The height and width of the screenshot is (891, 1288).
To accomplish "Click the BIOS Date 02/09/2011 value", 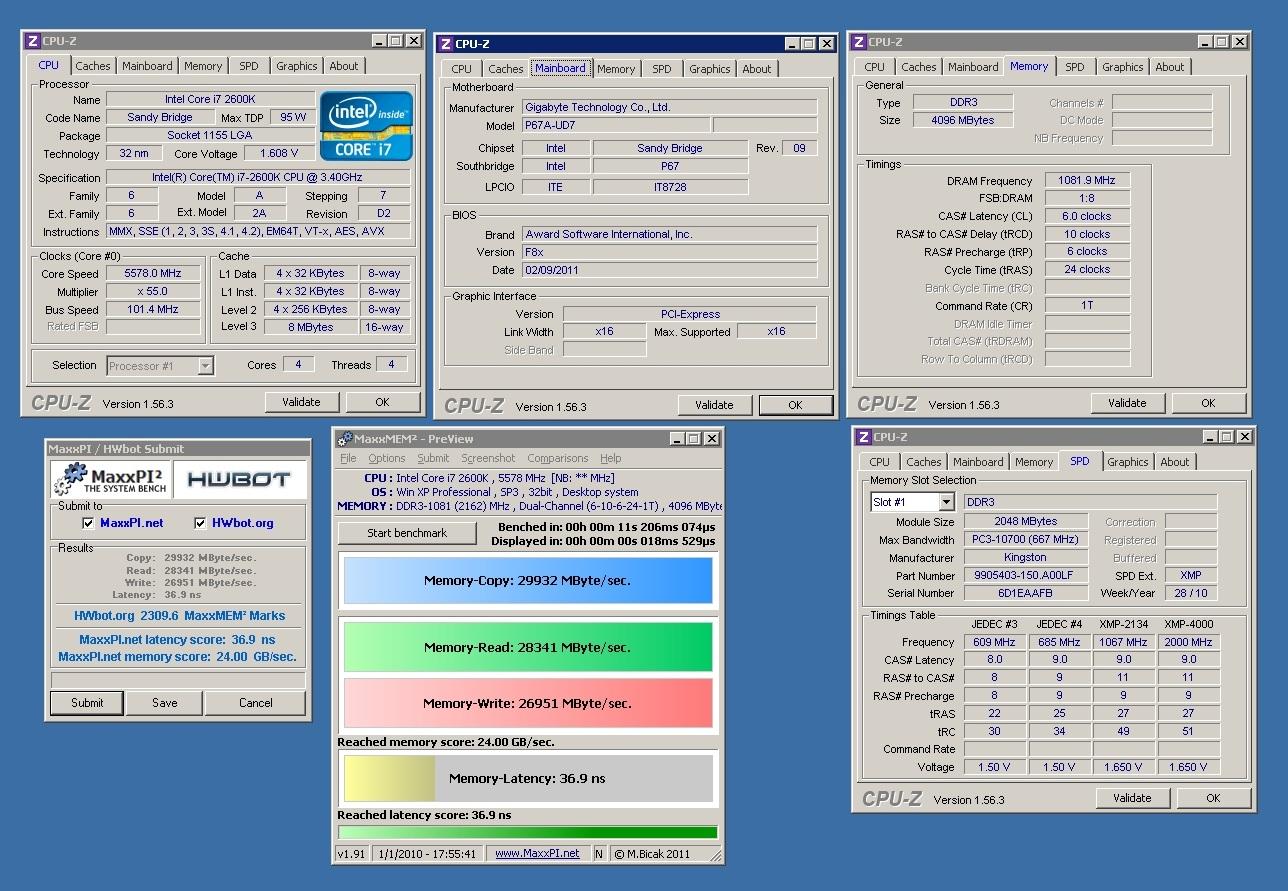I will coord(669,270).
